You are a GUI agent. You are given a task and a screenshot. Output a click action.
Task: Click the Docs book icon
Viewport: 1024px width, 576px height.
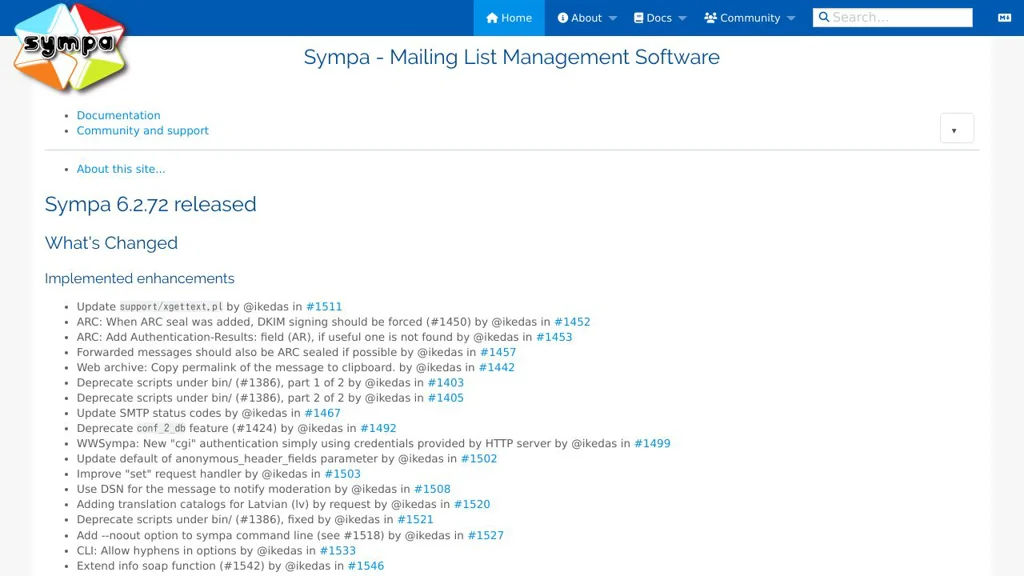point(639,18)
